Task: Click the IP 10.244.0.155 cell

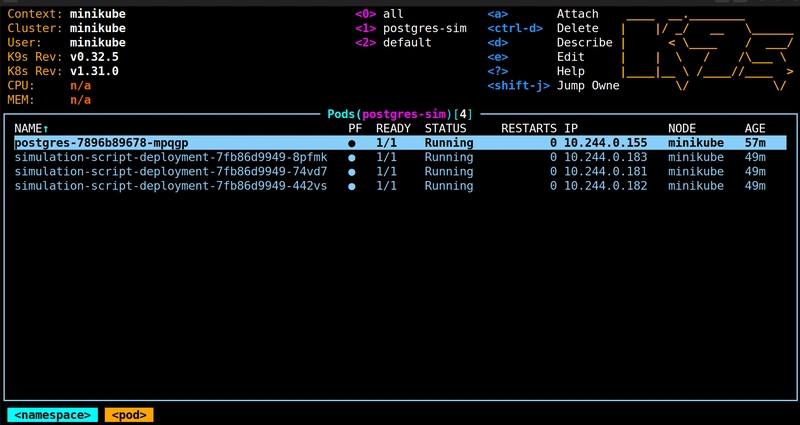Action: tap(606, 143)
